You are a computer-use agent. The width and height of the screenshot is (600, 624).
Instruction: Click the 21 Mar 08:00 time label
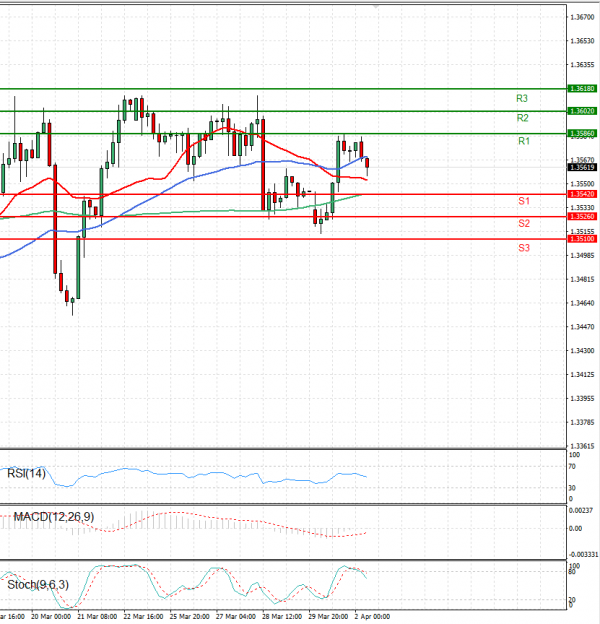coord(97,616)
